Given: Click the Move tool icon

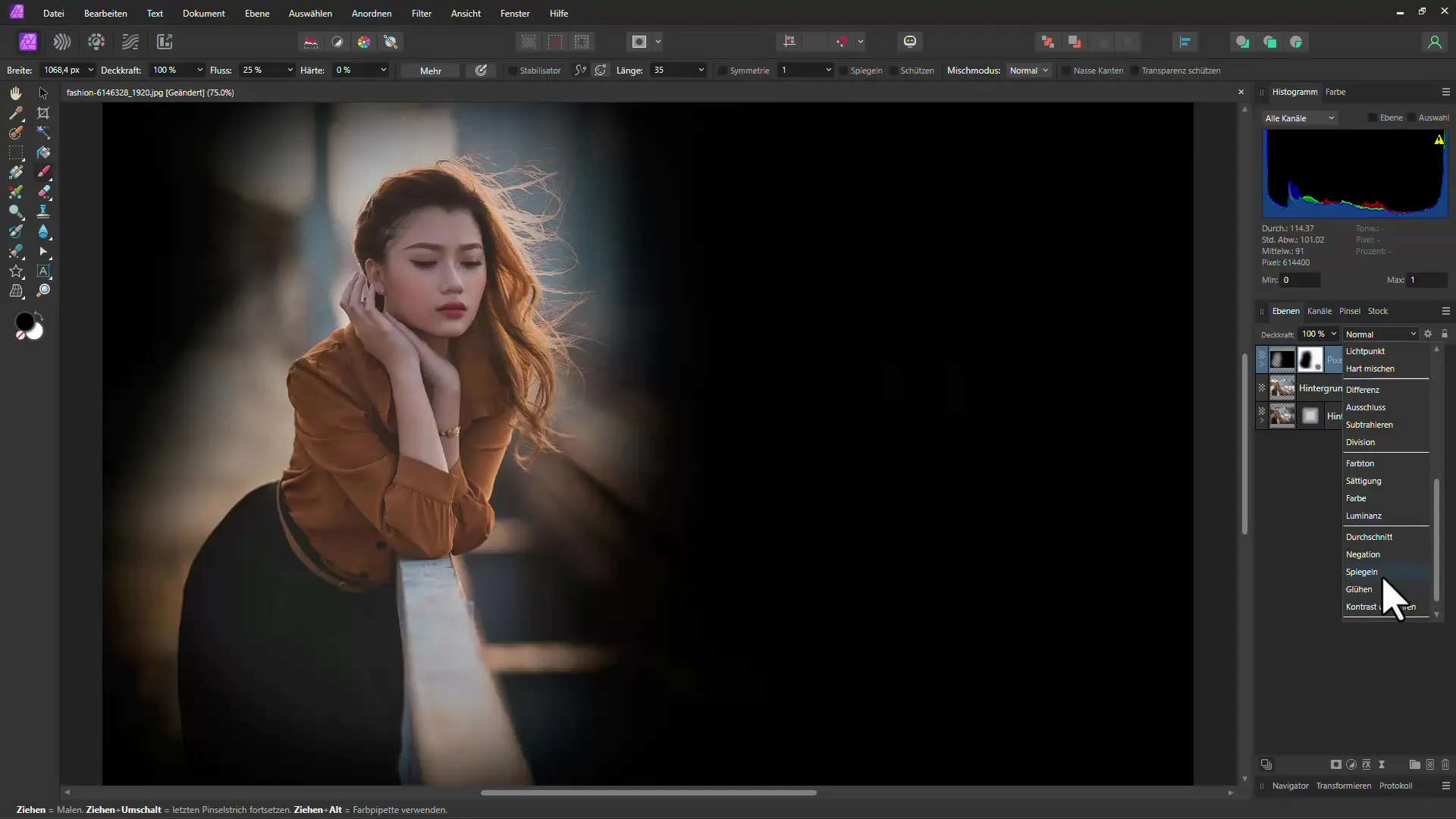Looking at the screenshot, I should click(43, 93).
